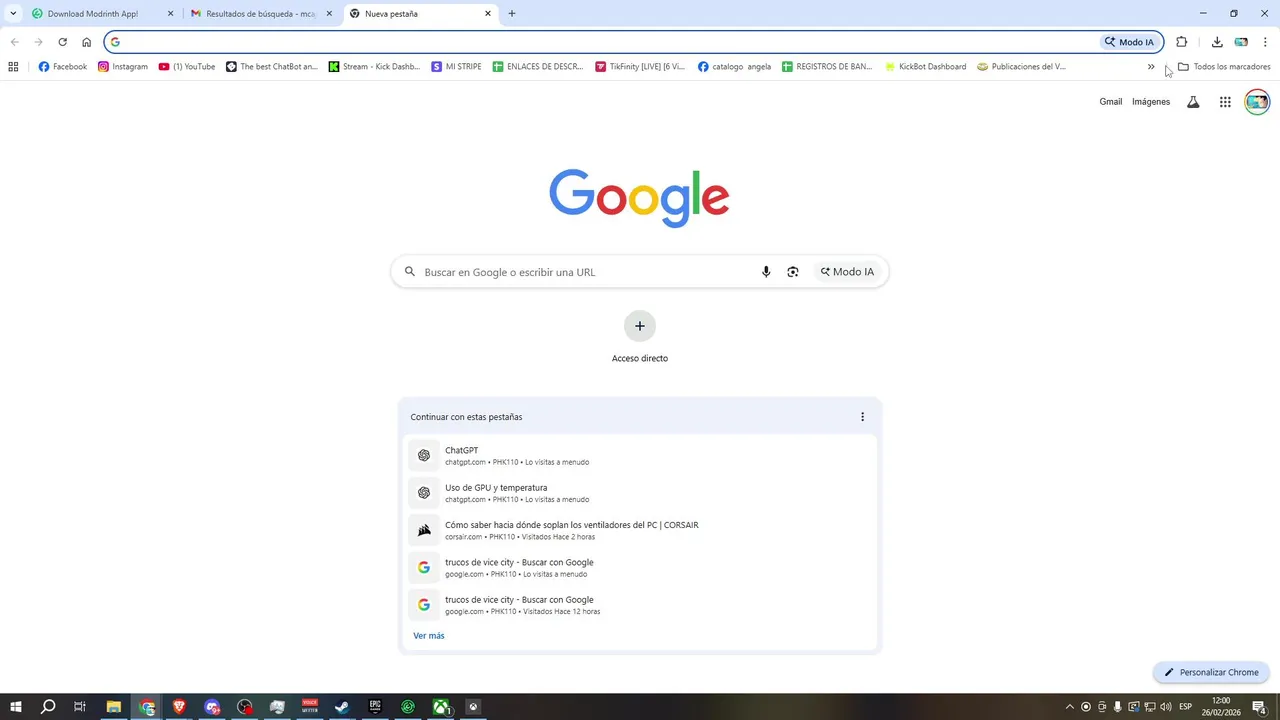
Task: Open the Windows Start menu
Action: point(16,707)
